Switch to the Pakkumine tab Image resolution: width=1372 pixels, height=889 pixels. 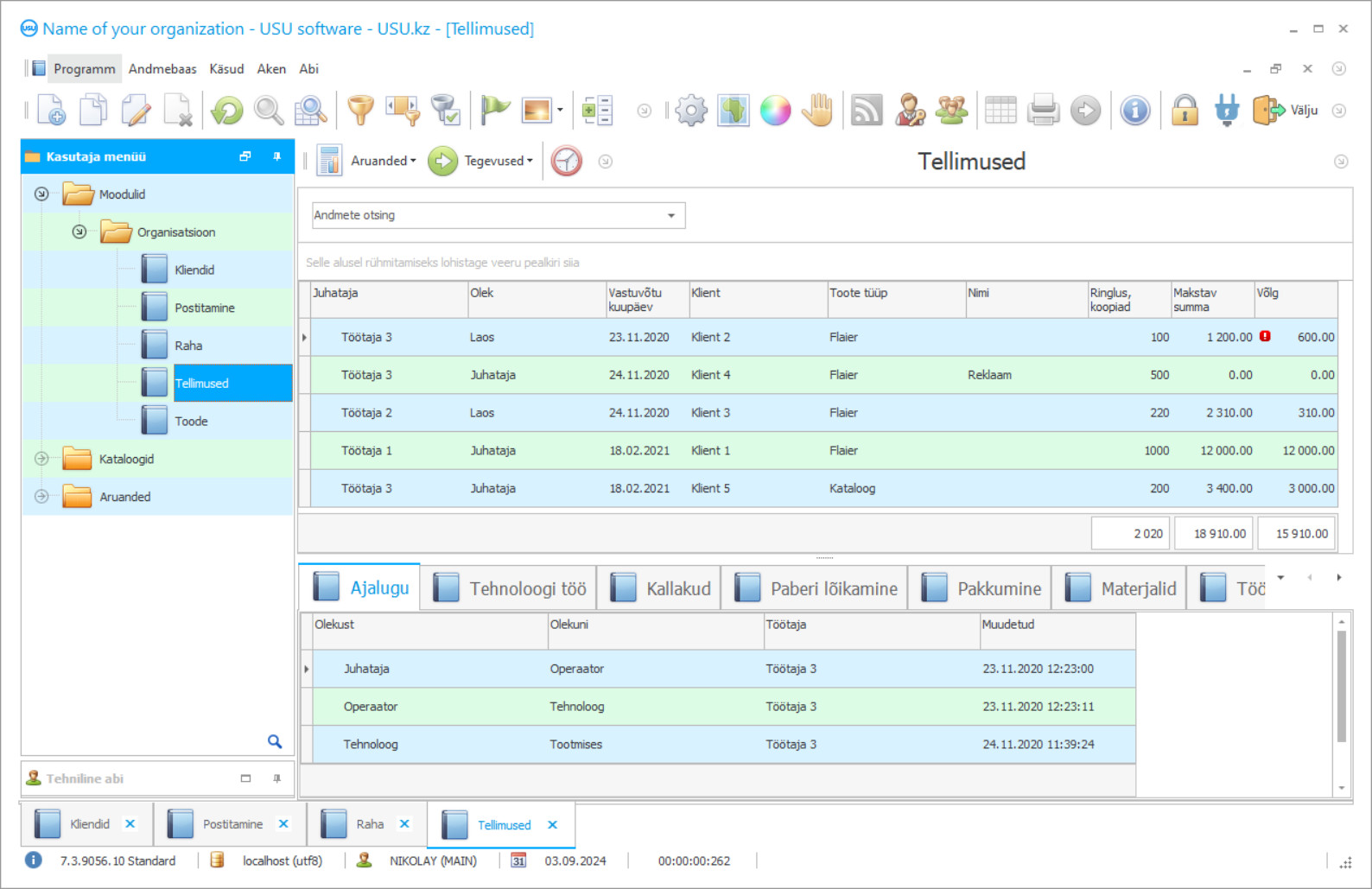981,588
